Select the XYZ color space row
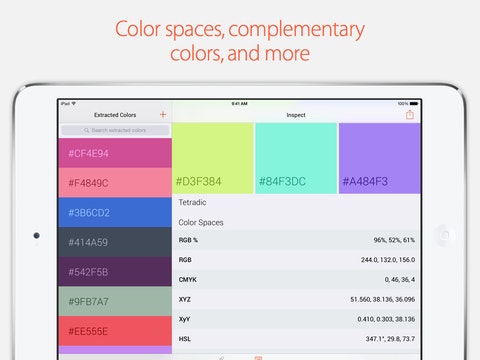The height and width of the screenshot is (360, 480). pos(296,299)
